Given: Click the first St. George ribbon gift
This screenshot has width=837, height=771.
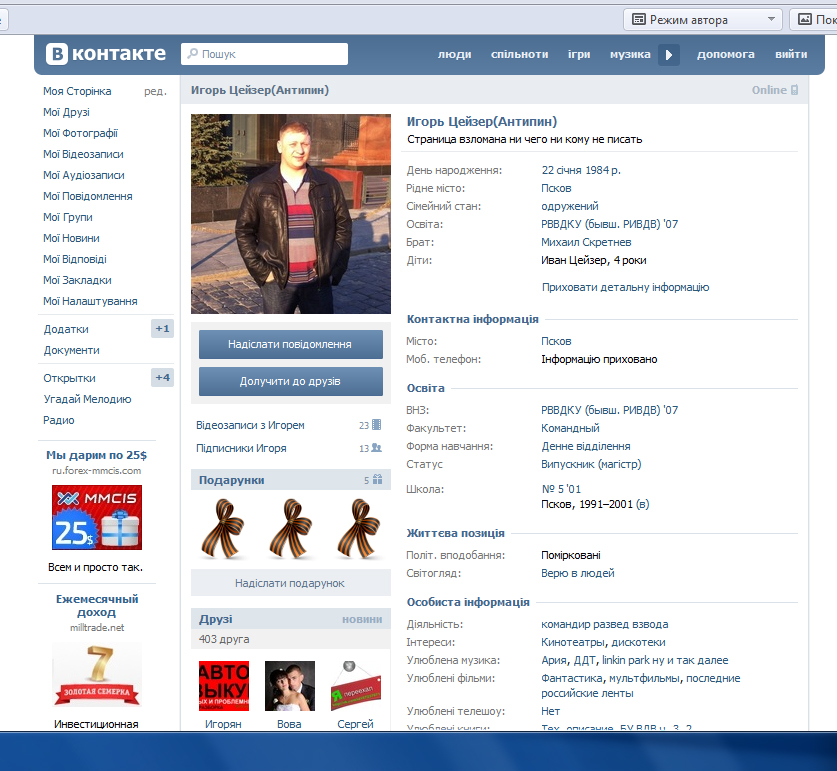Looking at the screenshot, I should 223,529.
